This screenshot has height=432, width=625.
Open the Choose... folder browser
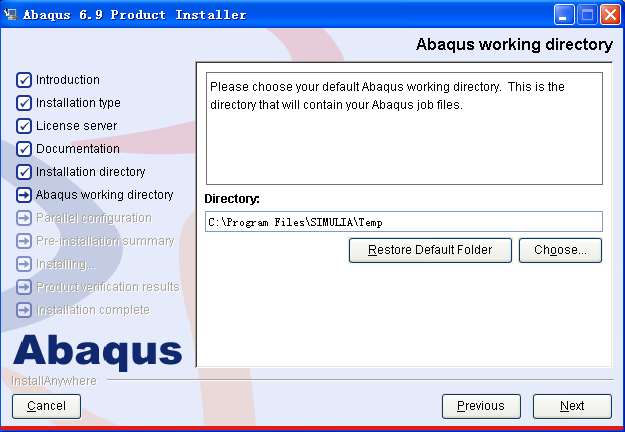tap(560, 250)
